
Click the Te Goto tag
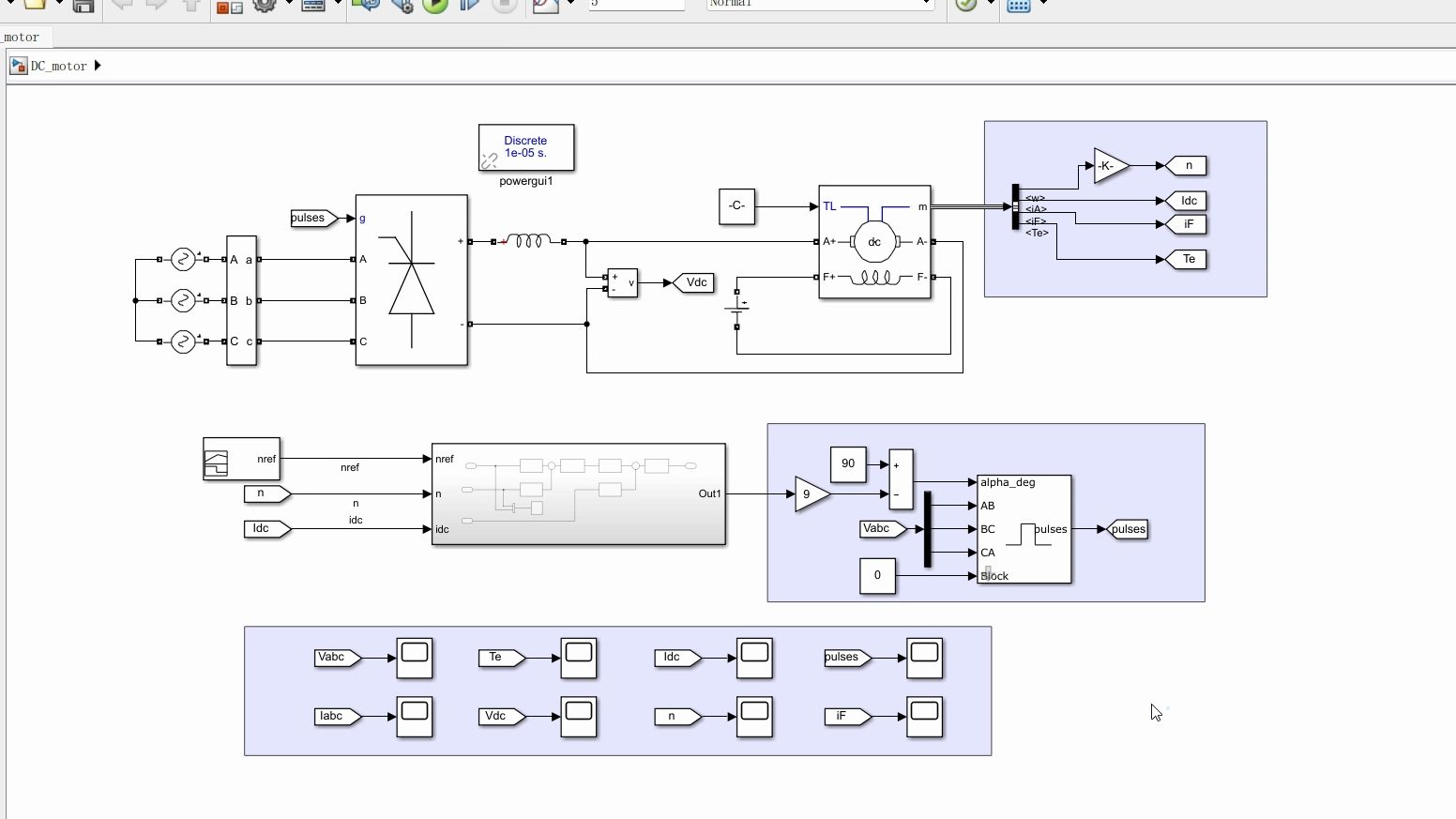[x=1186, y=259]
